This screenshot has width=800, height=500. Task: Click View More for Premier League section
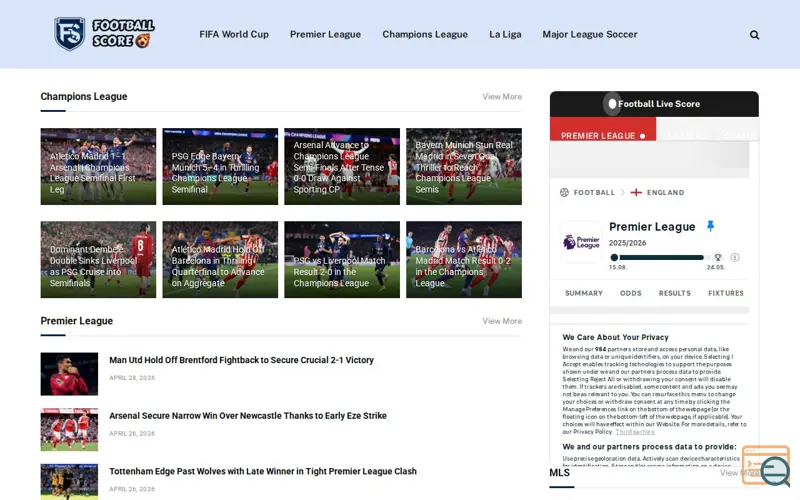click(502, 321)
